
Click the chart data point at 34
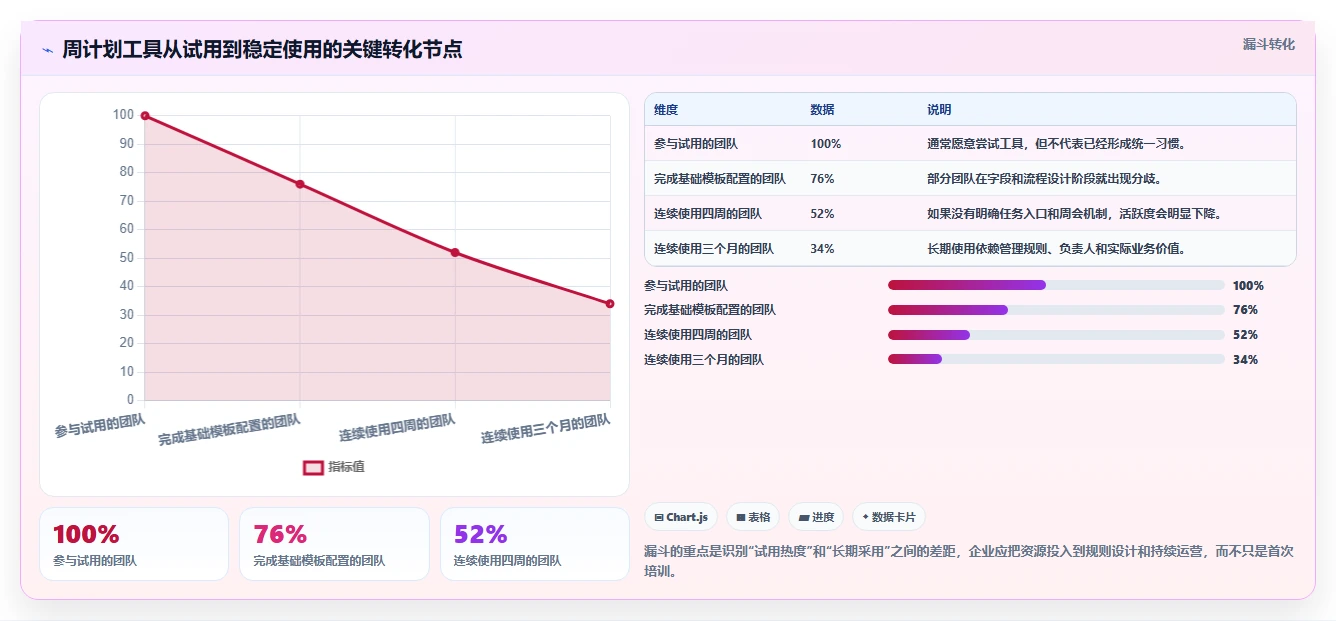(x=610, y=304)
